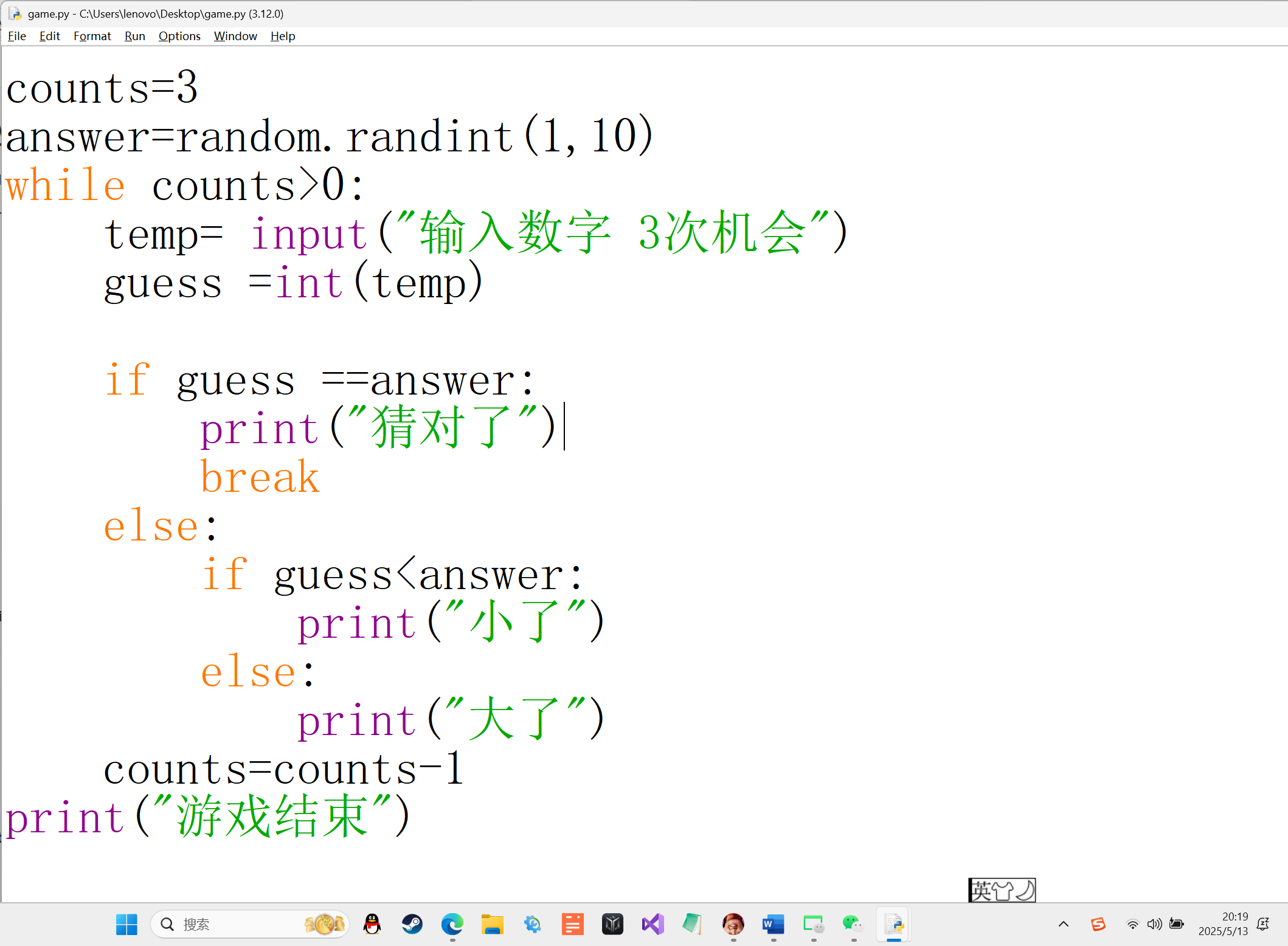
Task: Launch Steam from the taskbar
Action: (412, 925)
